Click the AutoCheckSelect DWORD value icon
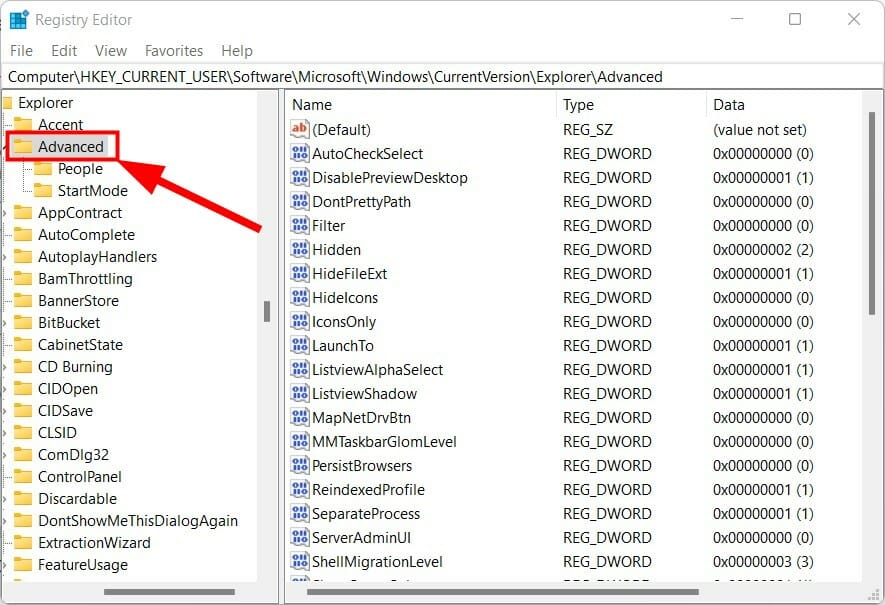885x605 pixels. click(x=300, y=153)
